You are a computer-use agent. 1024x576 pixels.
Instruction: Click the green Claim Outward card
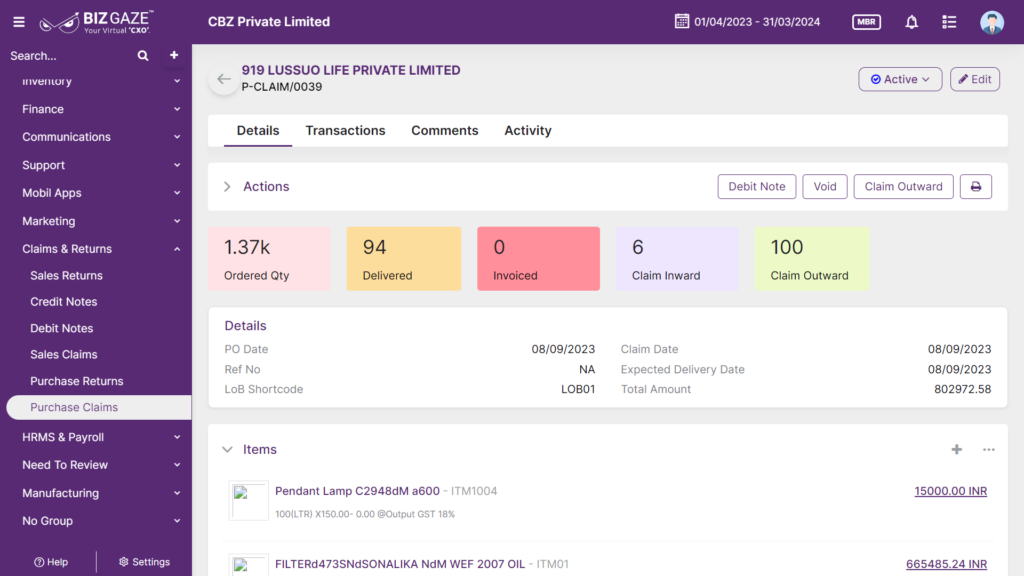coord(812,259)
